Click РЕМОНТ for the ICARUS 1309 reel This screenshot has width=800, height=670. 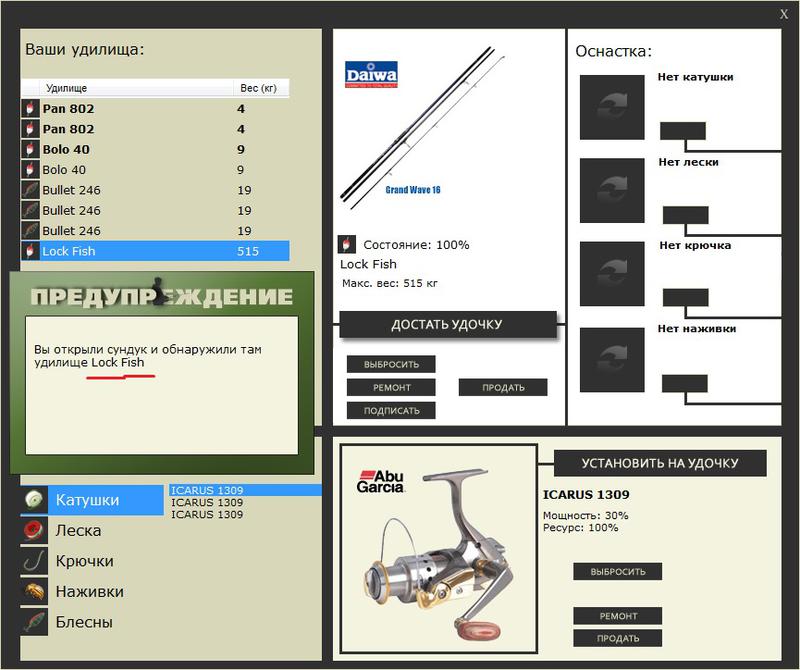618,616
